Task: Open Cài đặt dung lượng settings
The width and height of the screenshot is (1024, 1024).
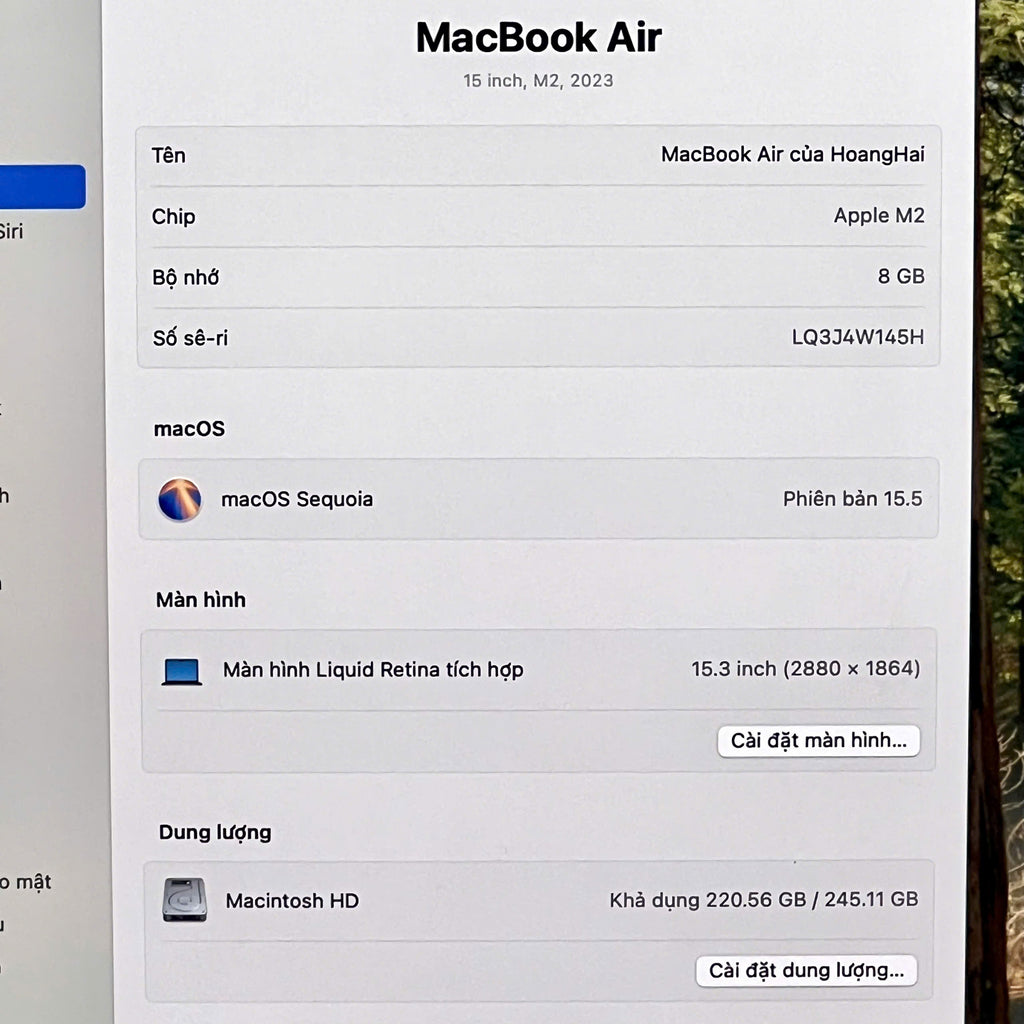Action: 806,971
